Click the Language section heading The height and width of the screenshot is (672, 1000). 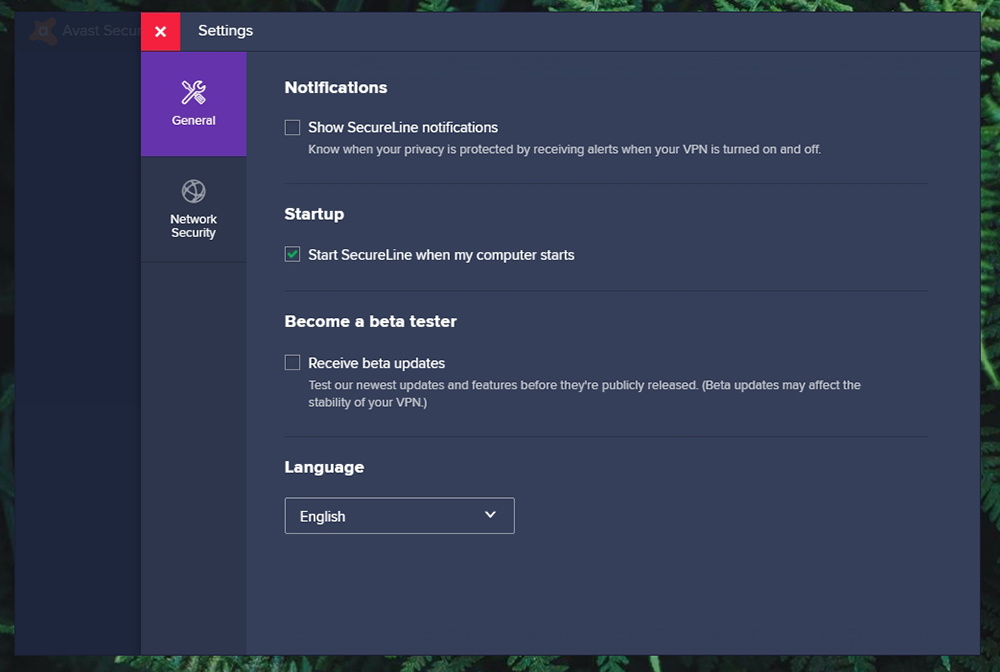point(324,467)
